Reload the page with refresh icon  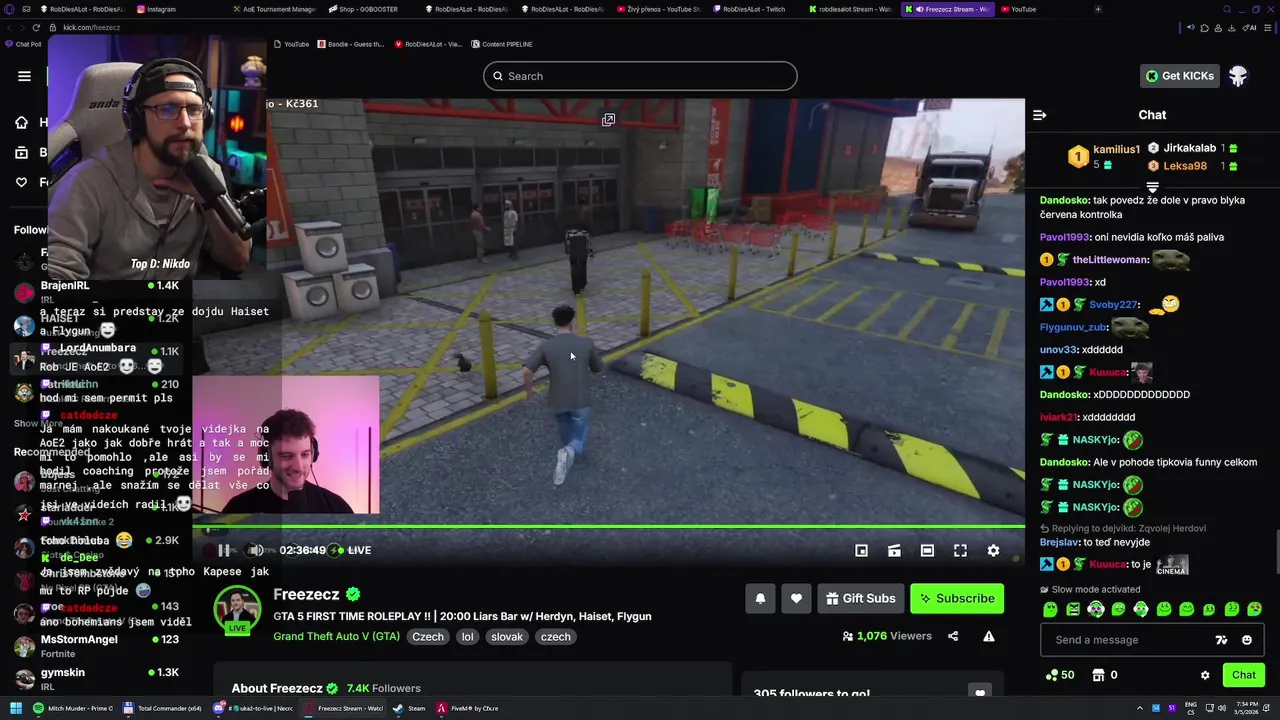[37, 27]
